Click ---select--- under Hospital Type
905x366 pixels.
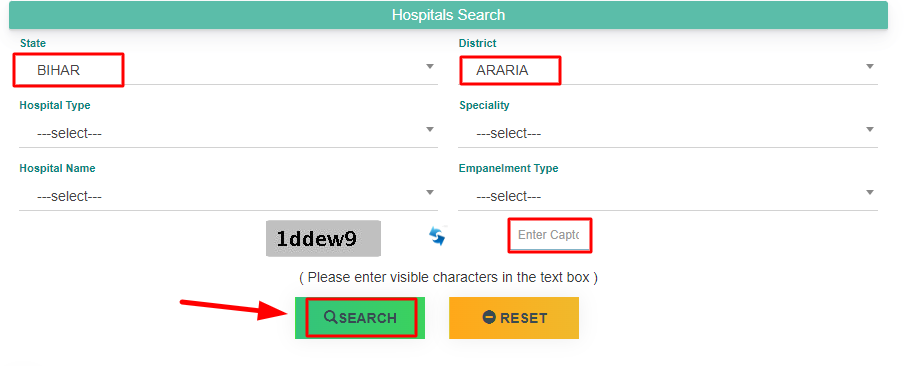click(69, 133)
